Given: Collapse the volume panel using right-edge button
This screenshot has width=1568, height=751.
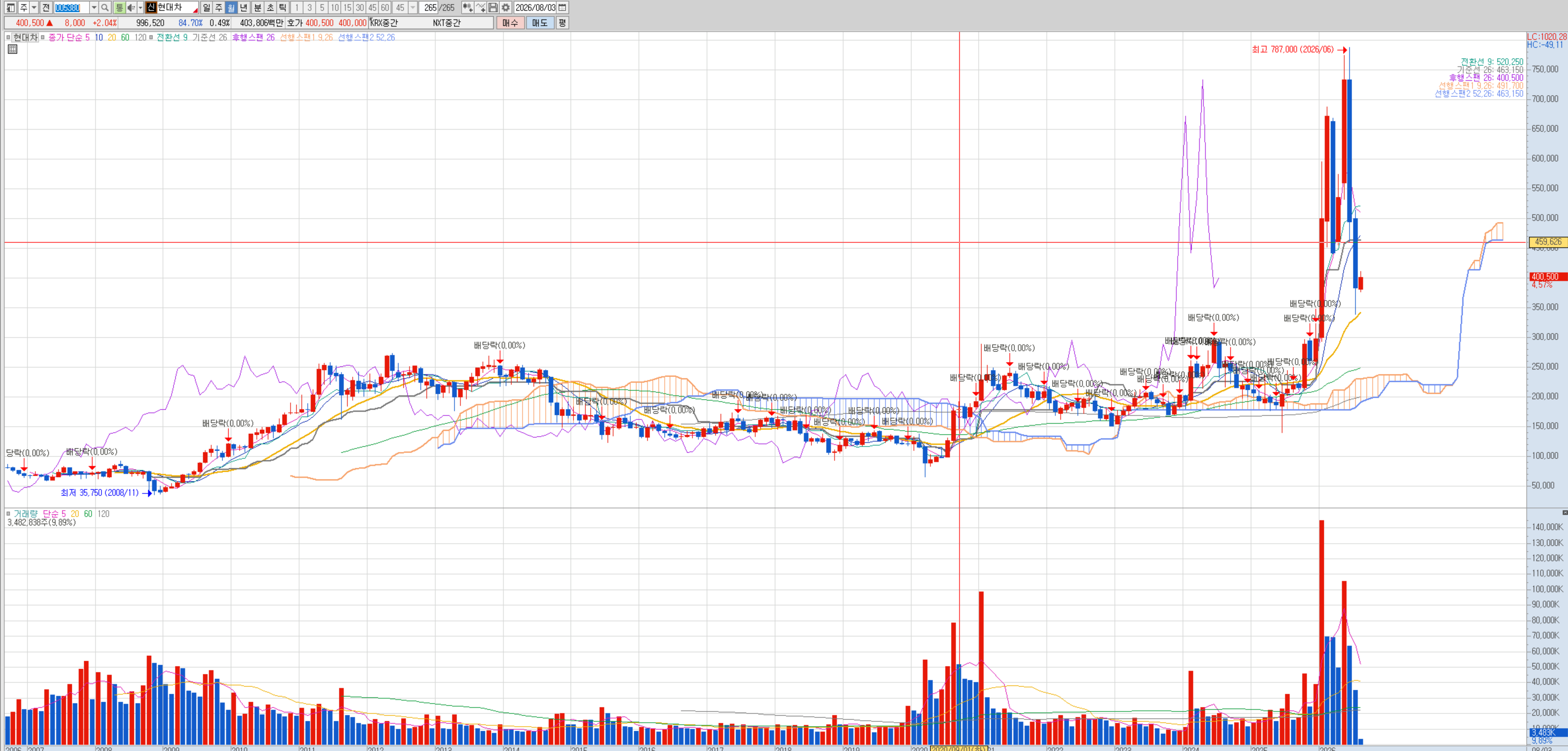Looking at the screenshot, I should tap(1564, 512).
